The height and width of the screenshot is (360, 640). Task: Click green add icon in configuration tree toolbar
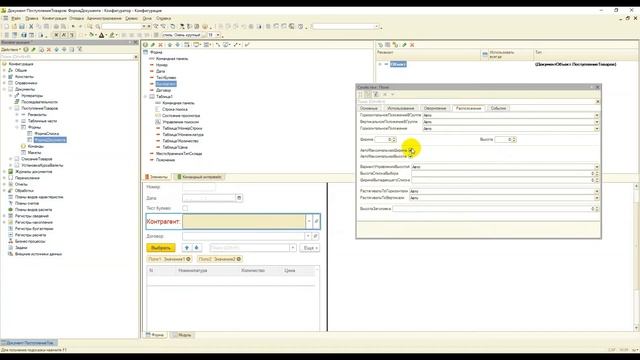tap(26, 49)
